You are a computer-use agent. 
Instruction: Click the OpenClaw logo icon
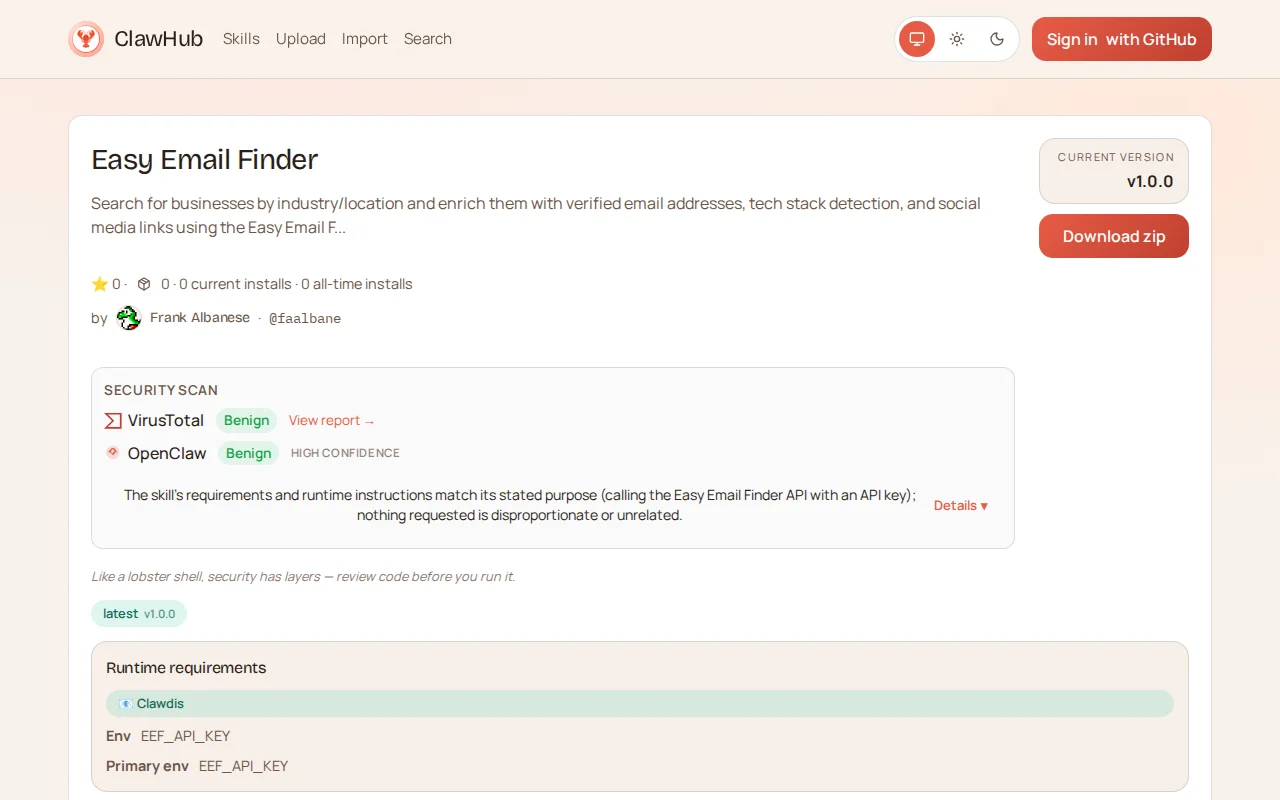click(x=113, y=453)
